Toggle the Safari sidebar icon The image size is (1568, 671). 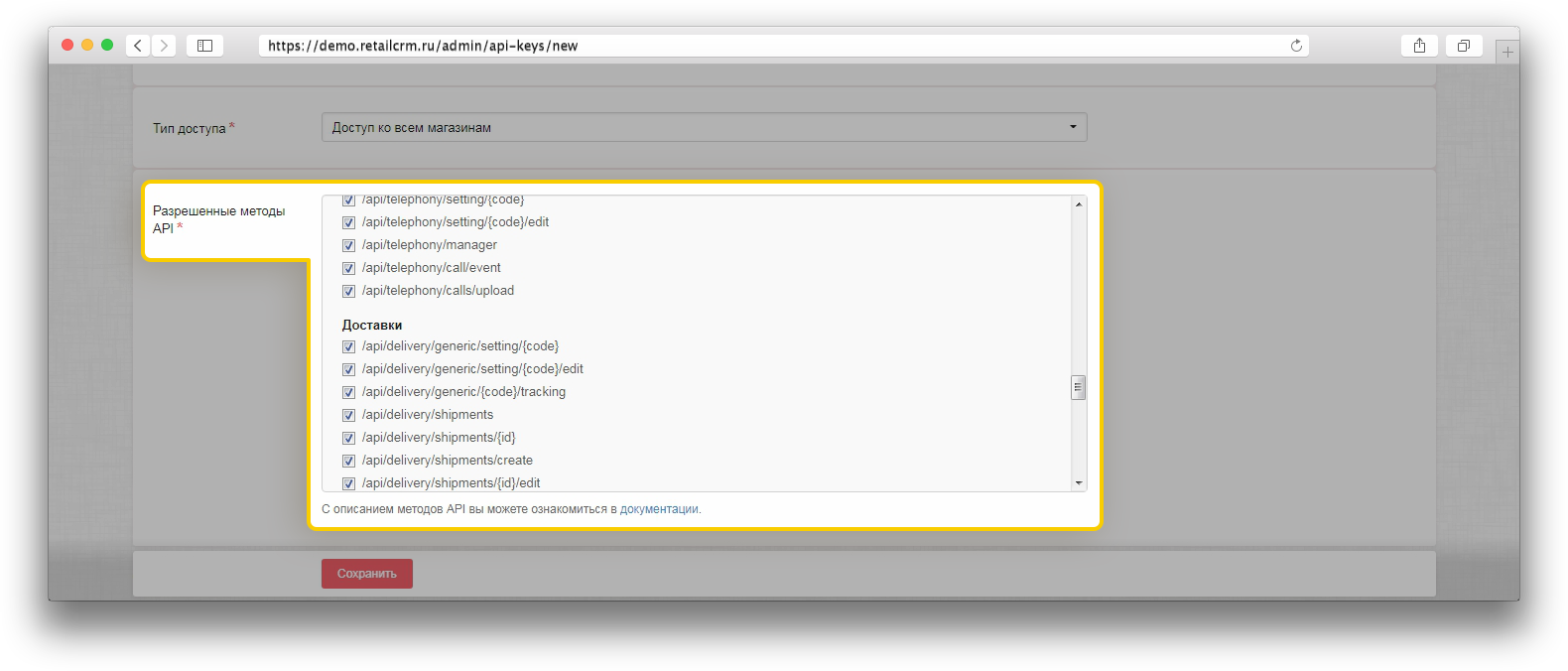(204, 46)
